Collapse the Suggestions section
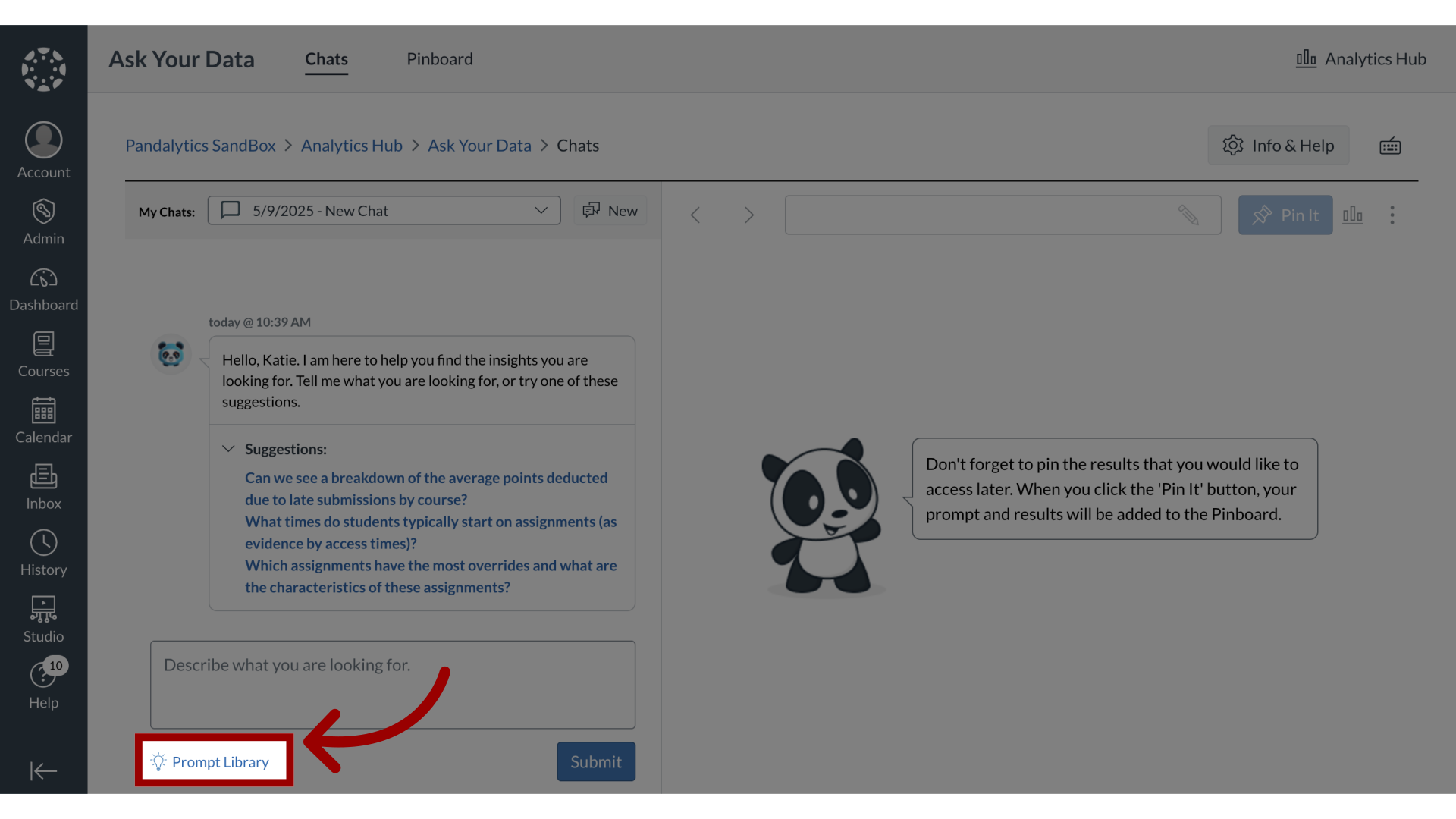 (228, 449)
